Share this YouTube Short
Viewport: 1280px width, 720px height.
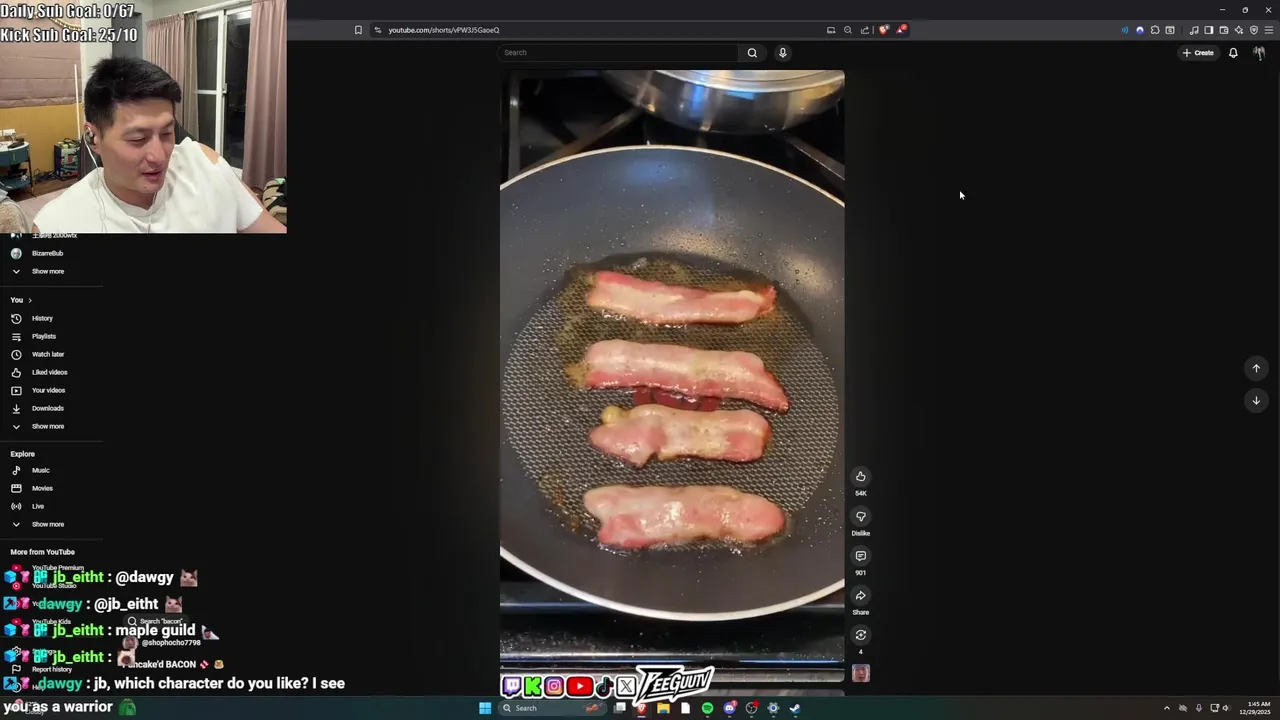(860, 595)
